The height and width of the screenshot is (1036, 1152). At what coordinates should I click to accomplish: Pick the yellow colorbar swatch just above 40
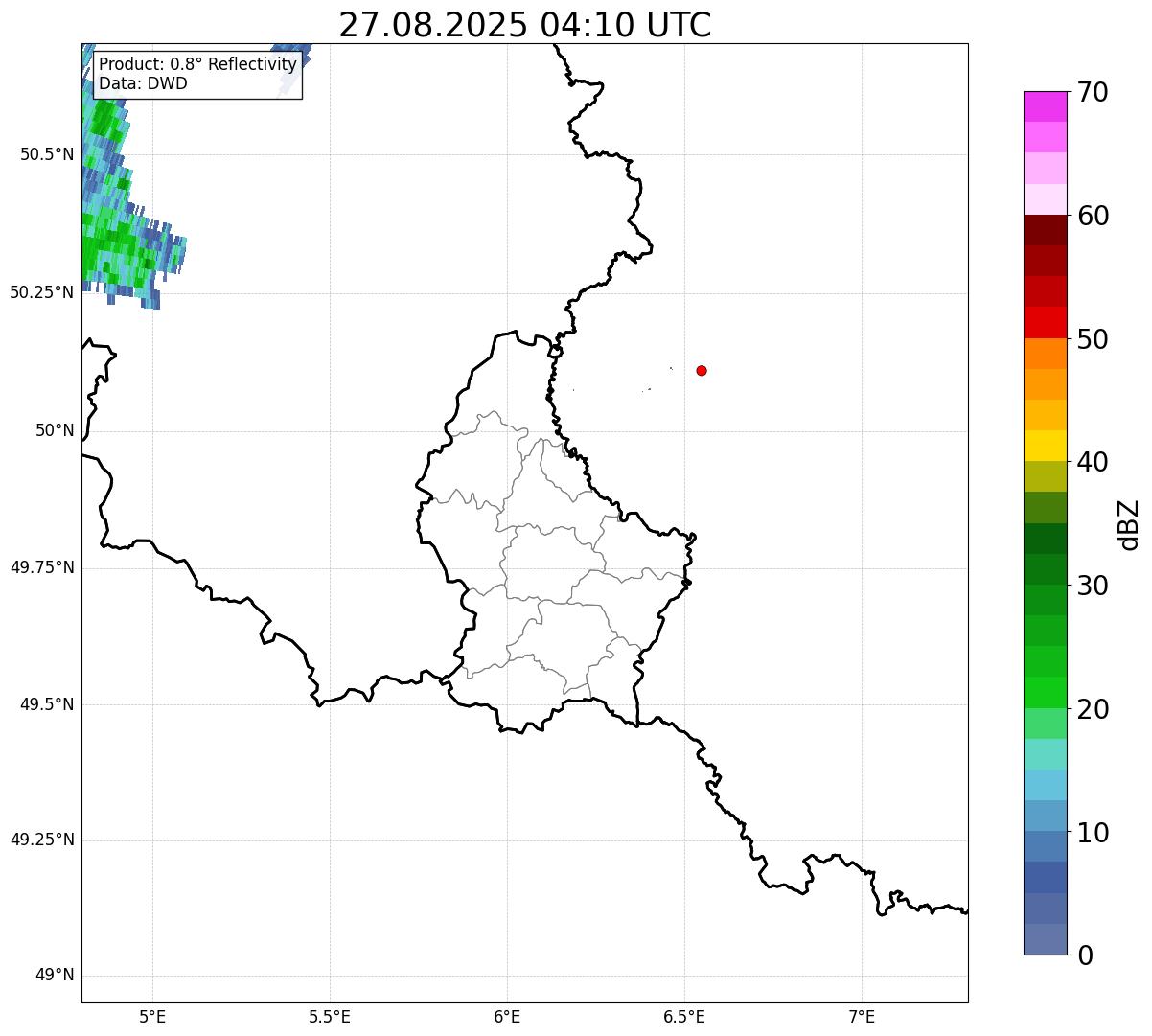(1046, 446)
